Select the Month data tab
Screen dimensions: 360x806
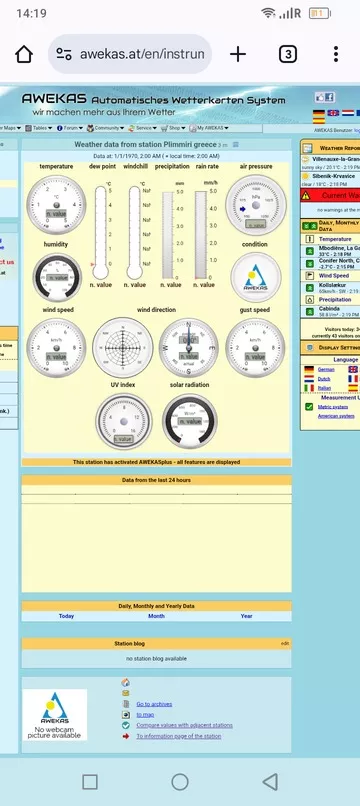156,616
